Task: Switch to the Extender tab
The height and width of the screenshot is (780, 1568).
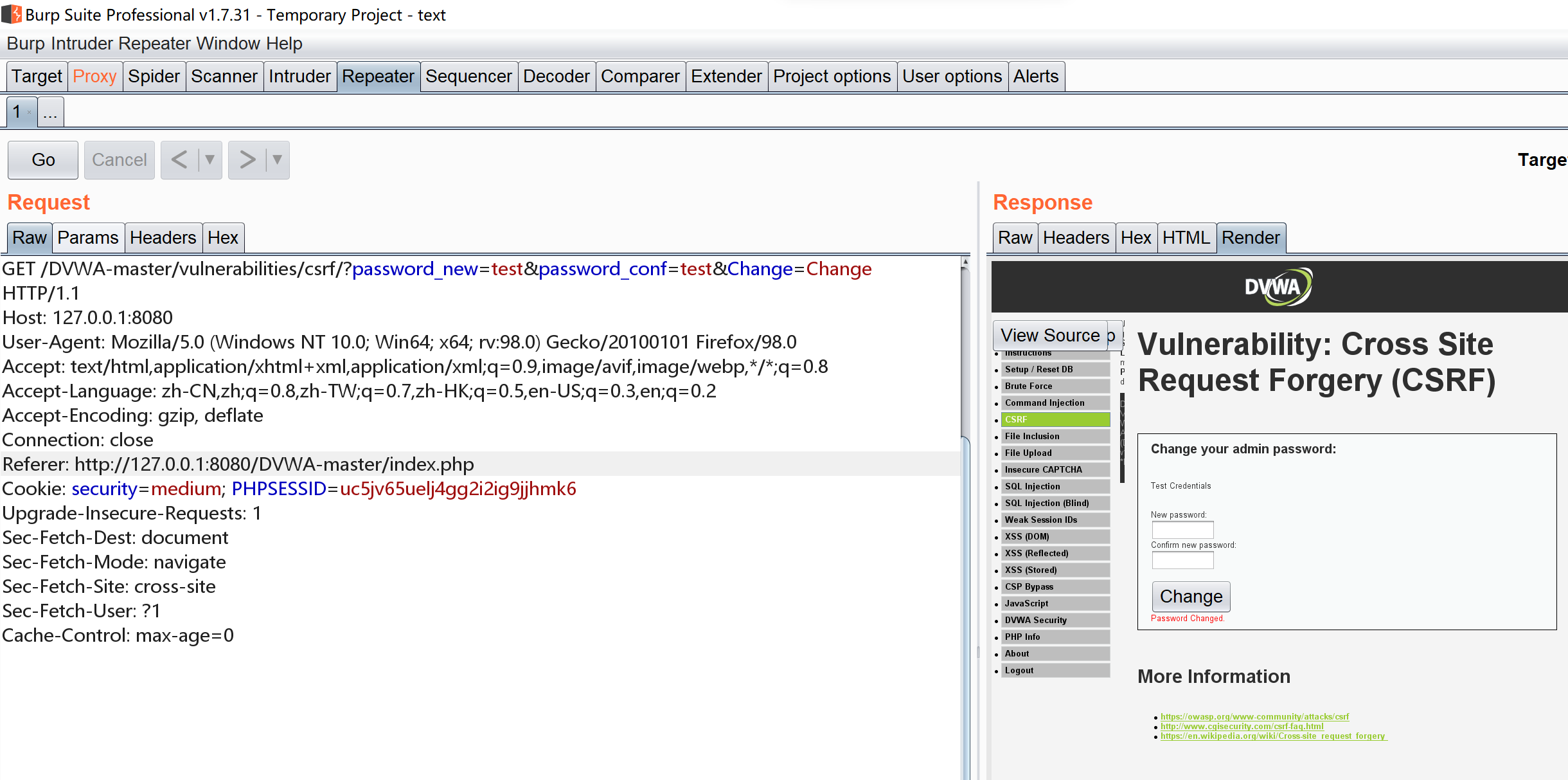Action: point(726,77)
